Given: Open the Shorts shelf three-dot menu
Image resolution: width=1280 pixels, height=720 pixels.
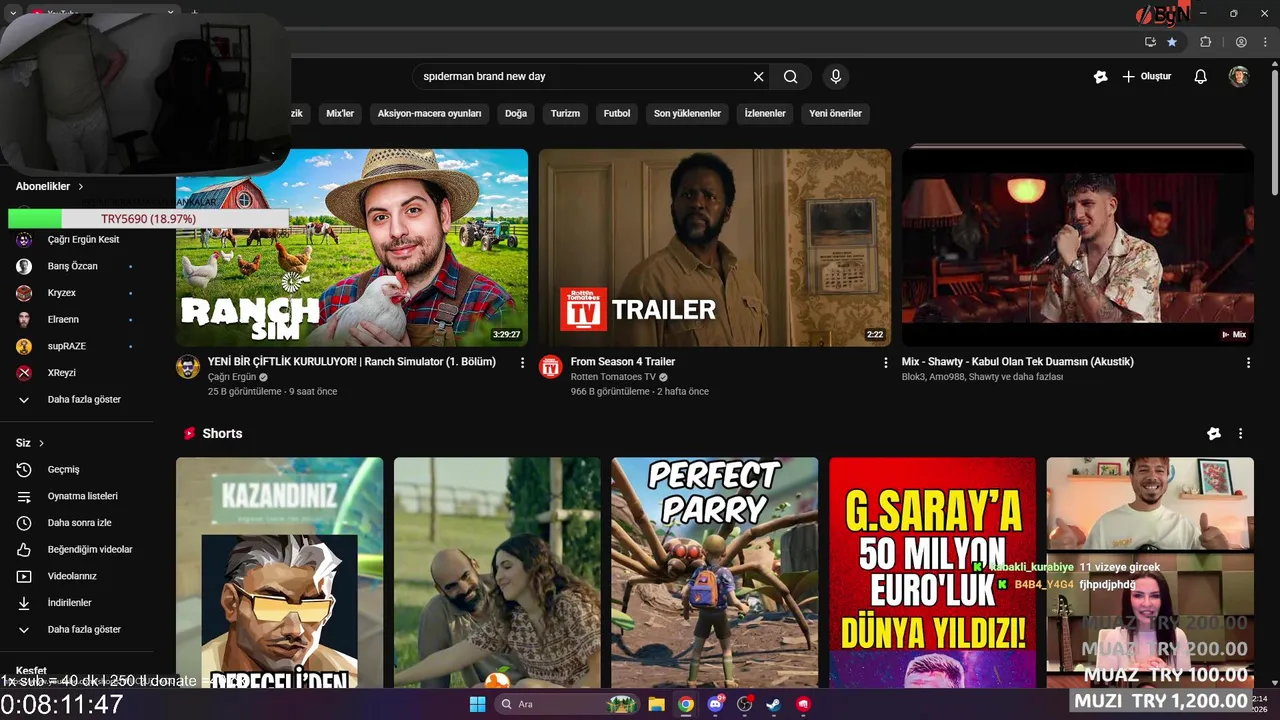Looking at the screenshot, I should 1241,434.
